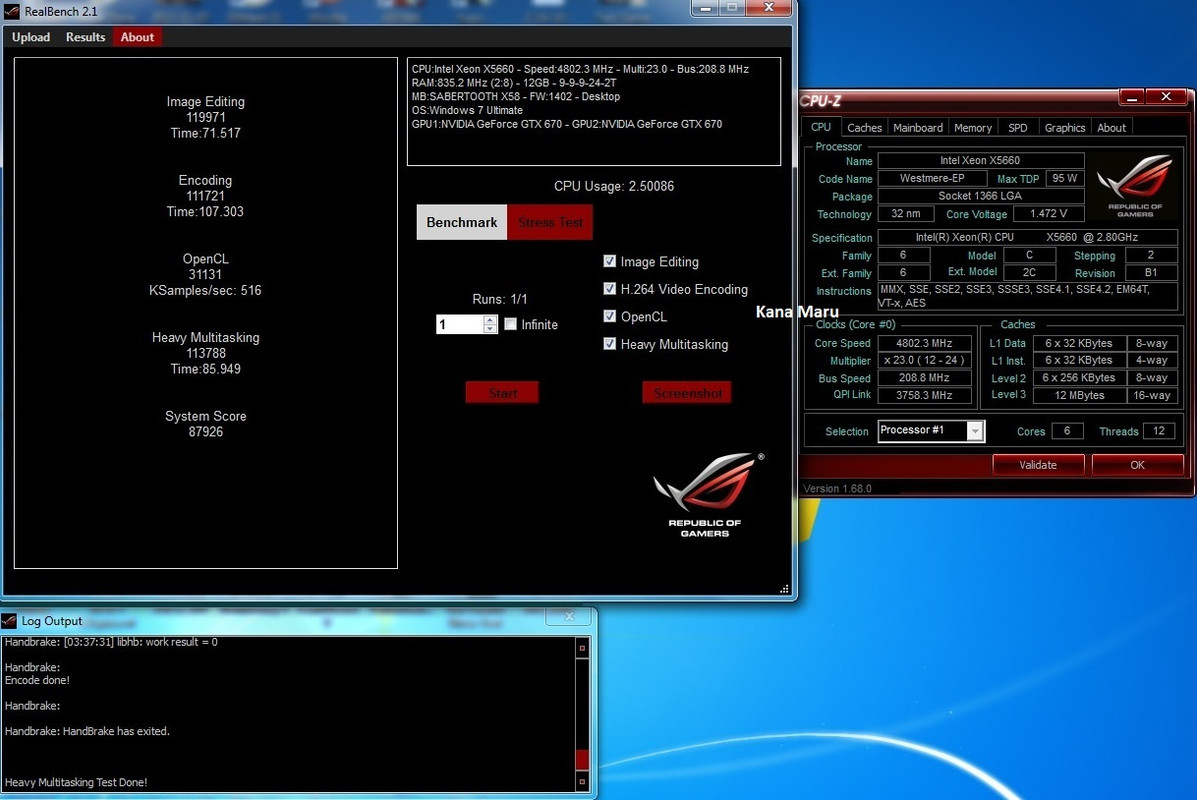Click the Screenshot button
1197x800 pixels.
pos(687,392)
